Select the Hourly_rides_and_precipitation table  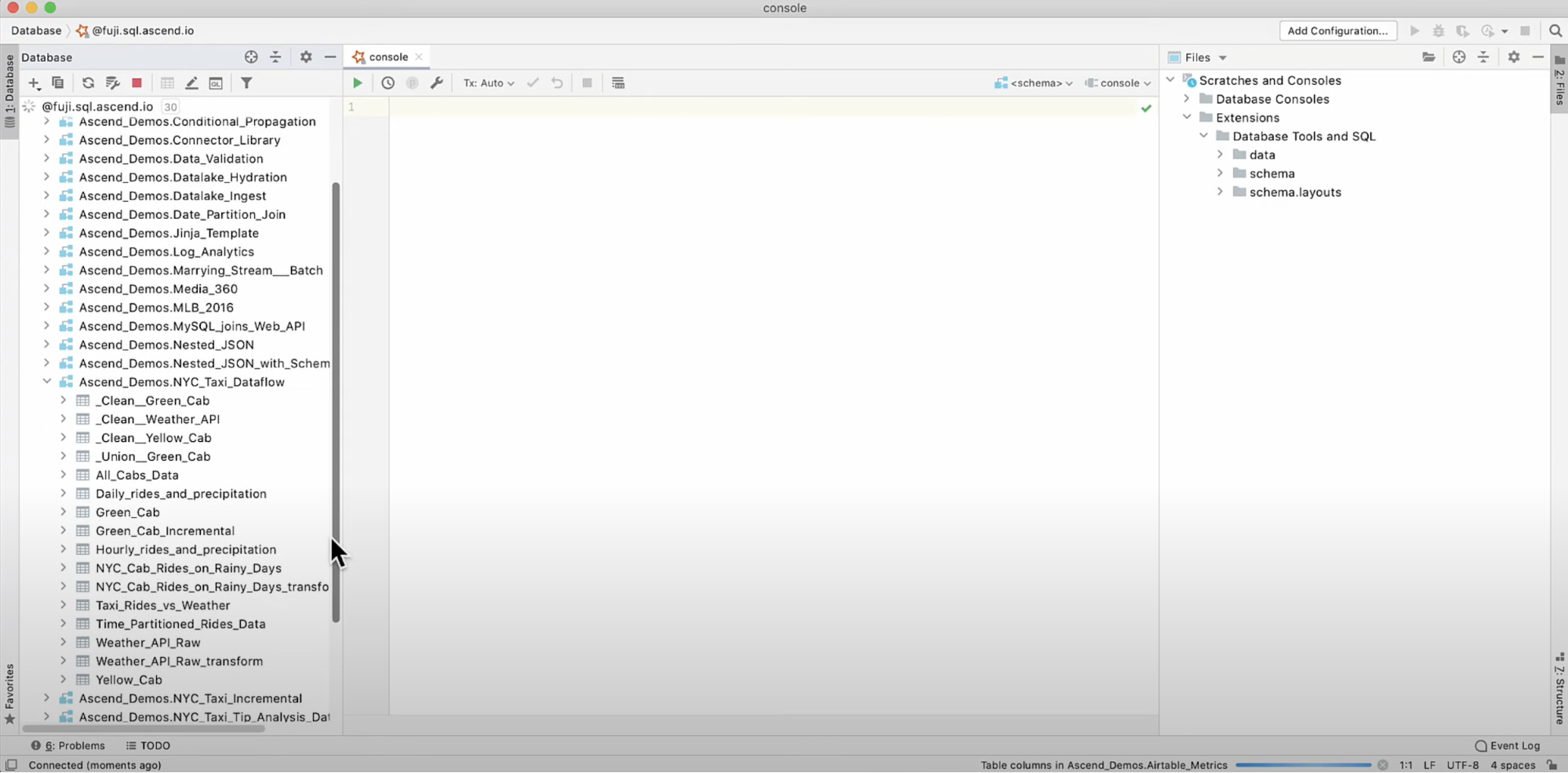[x=186, y=549]
